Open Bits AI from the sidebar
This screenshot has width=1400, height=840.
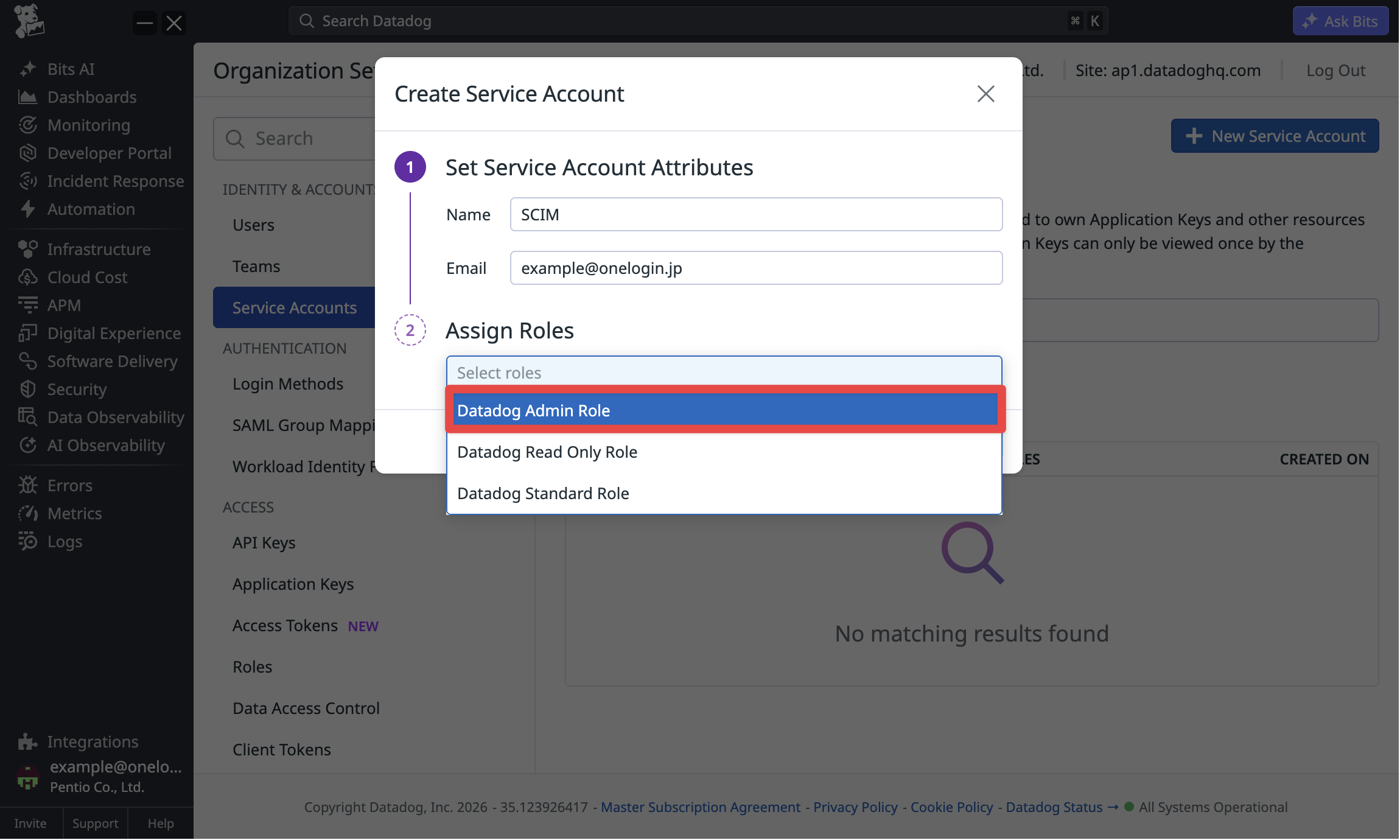71,69
